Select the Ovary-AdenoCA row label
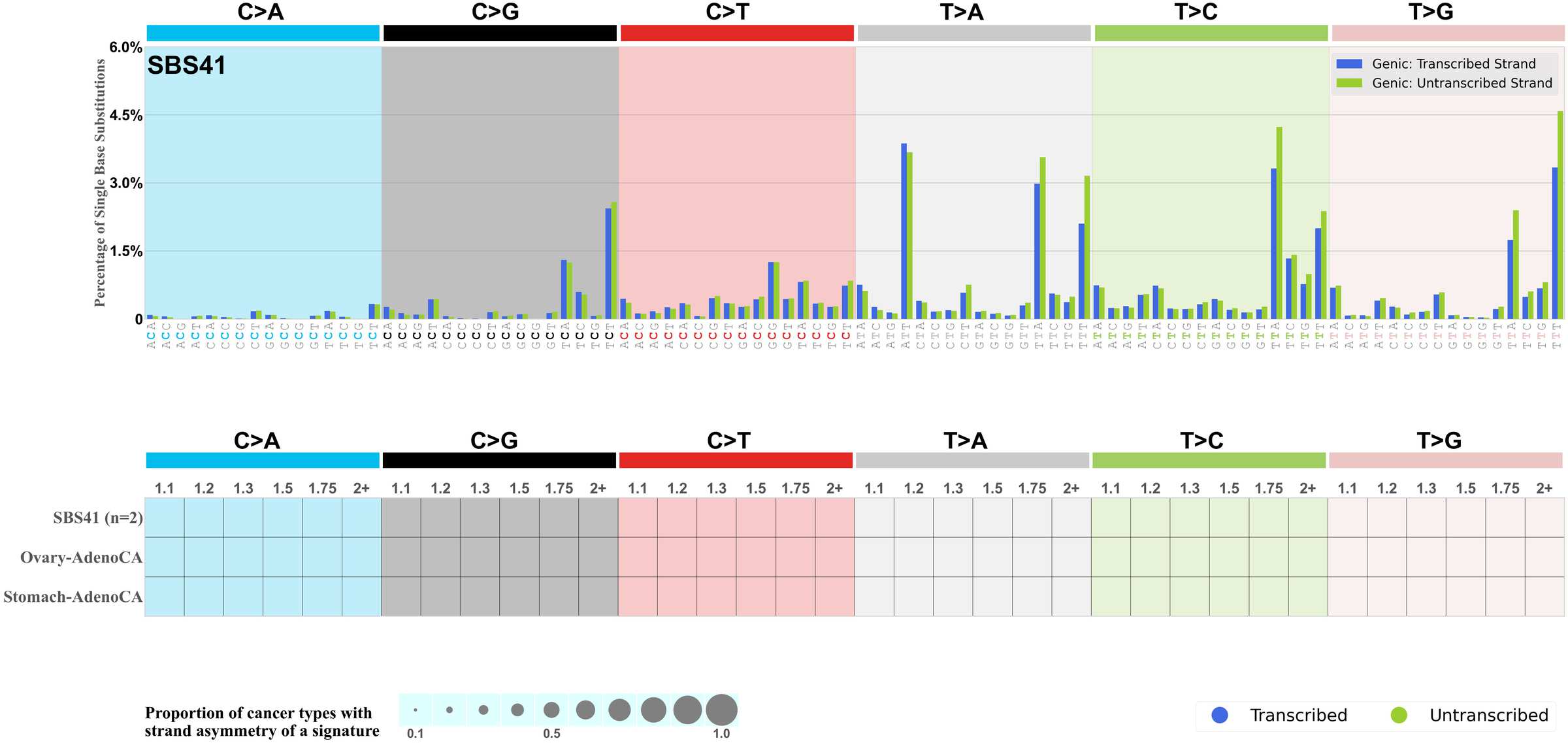Image resolution: width=1568 pixels, height=743 pixels. 81,557
